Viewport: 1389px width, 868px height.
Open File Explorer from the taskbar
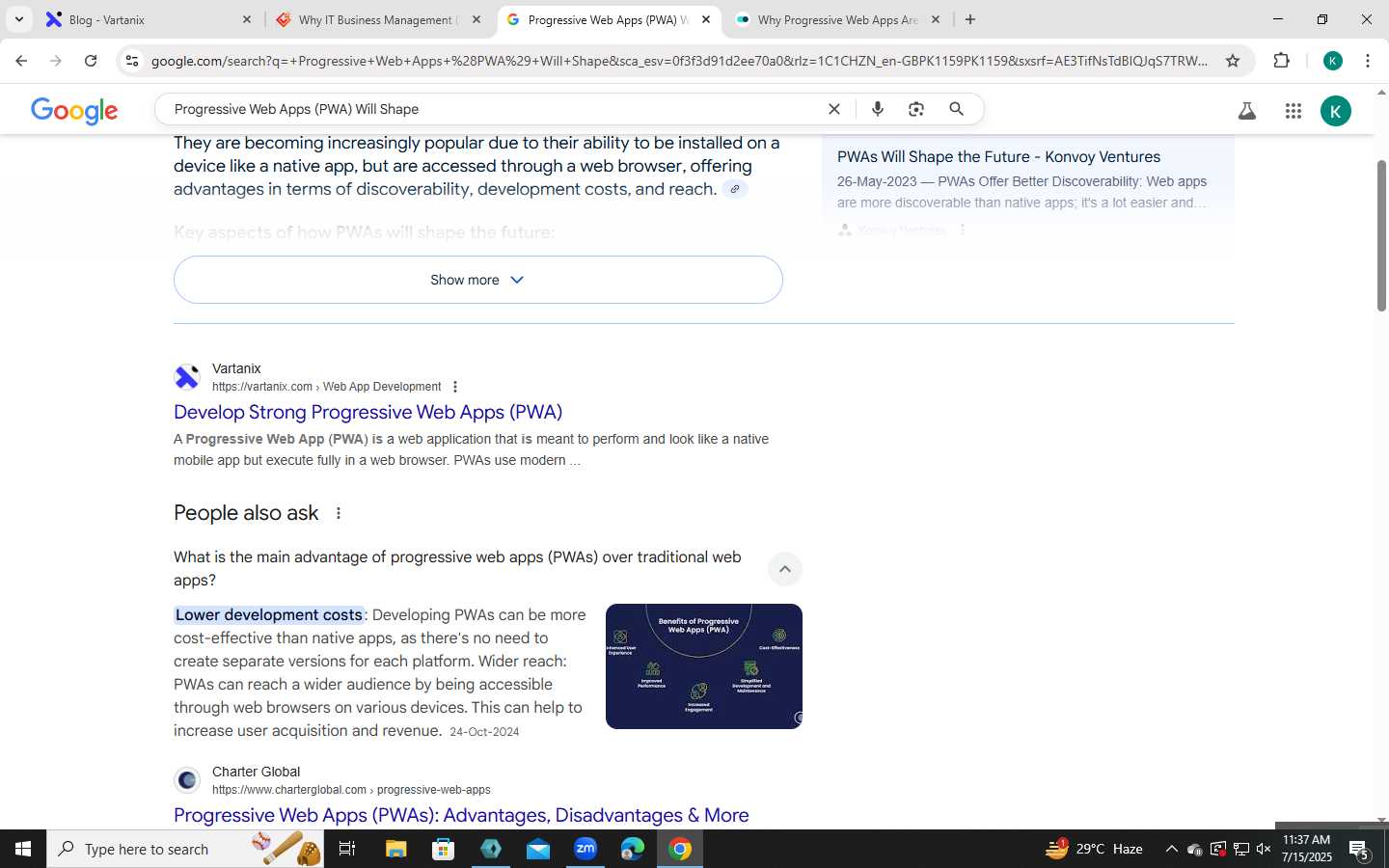tap(395, 849)
